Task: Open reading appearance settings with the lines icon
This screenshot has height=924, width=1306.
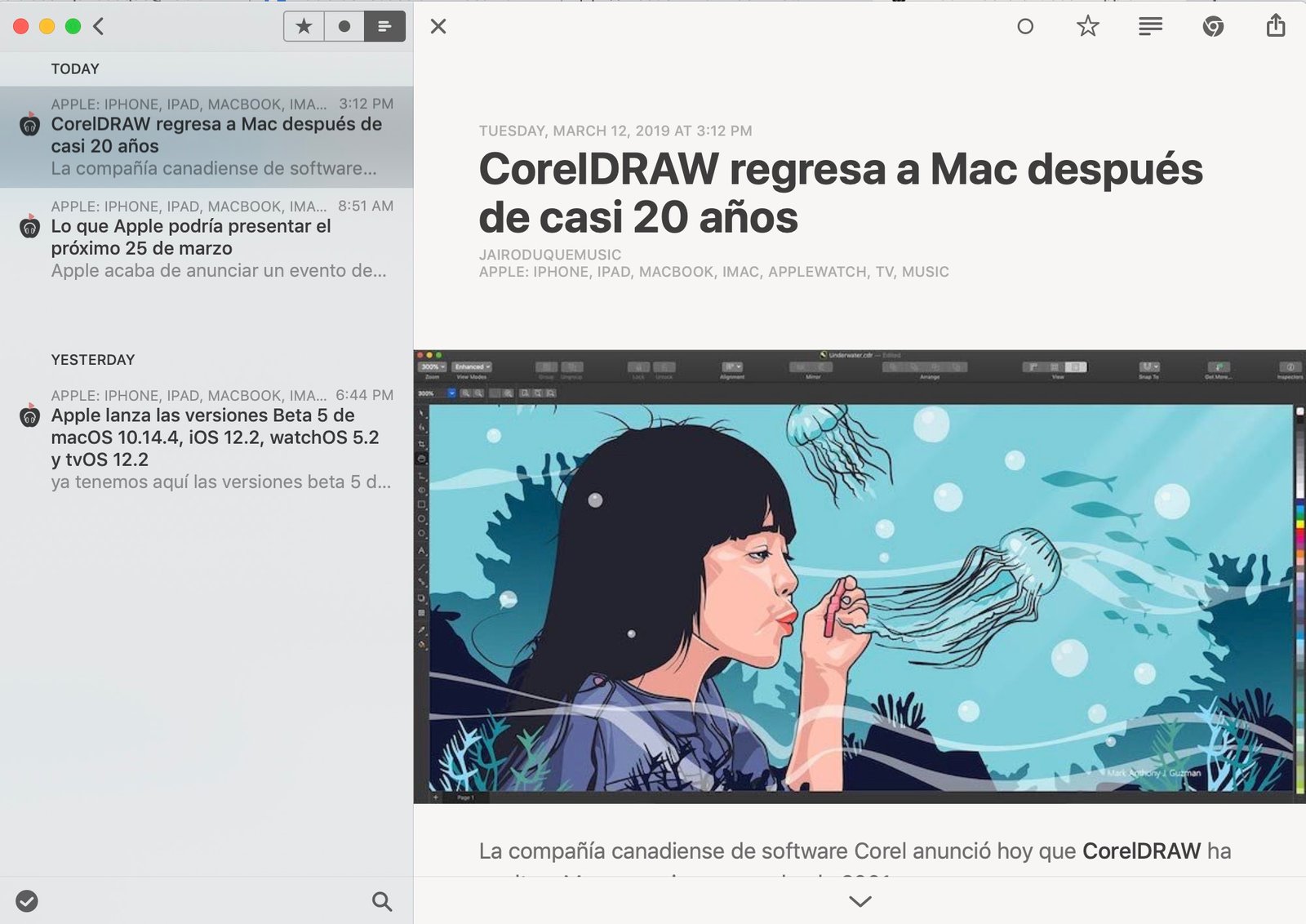Action: [x=1150, y=26]
